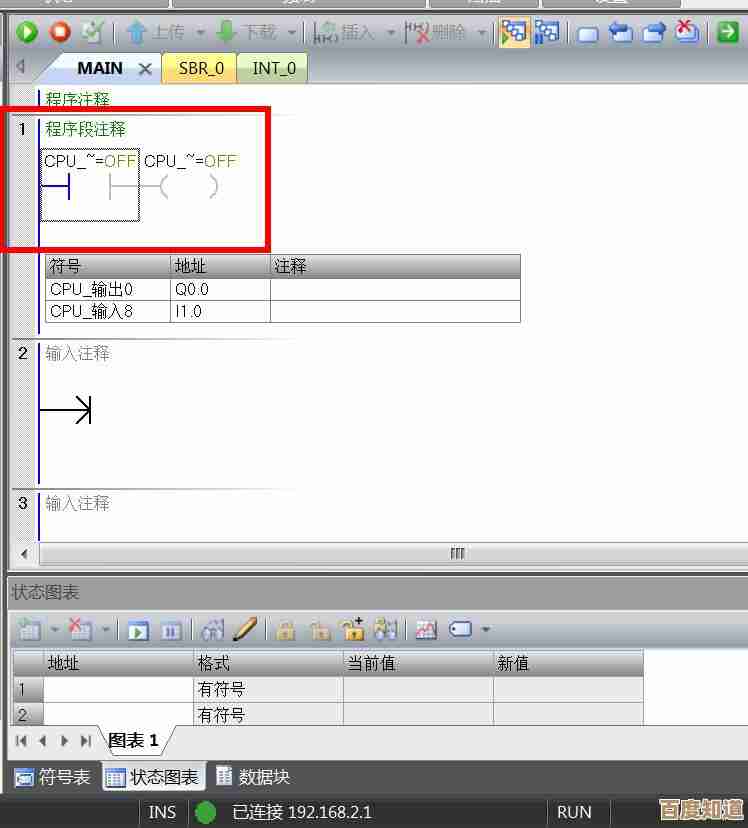Click the green RUN button in the toolbar
The width and height of the screenshot is (748, 828).
[x=27, y=32]
